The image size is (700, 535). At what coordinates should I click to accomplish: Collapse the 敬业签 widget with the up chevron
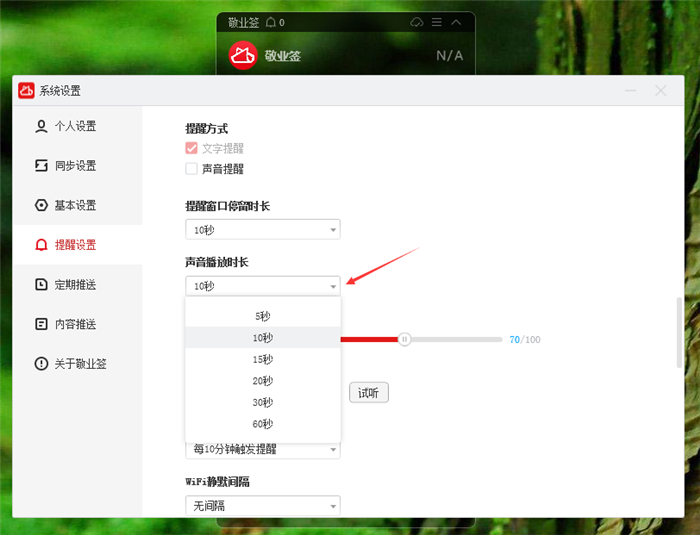click(x=456, y=22)
